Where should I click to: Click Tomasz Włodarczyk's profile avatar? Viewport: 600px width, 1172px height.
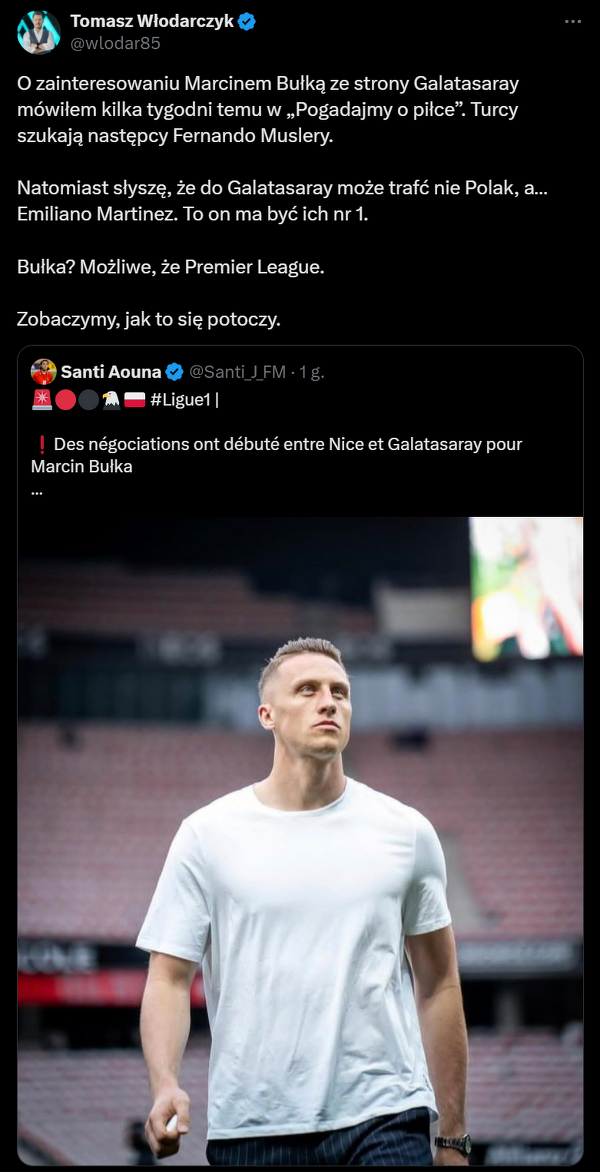[39, 32]
